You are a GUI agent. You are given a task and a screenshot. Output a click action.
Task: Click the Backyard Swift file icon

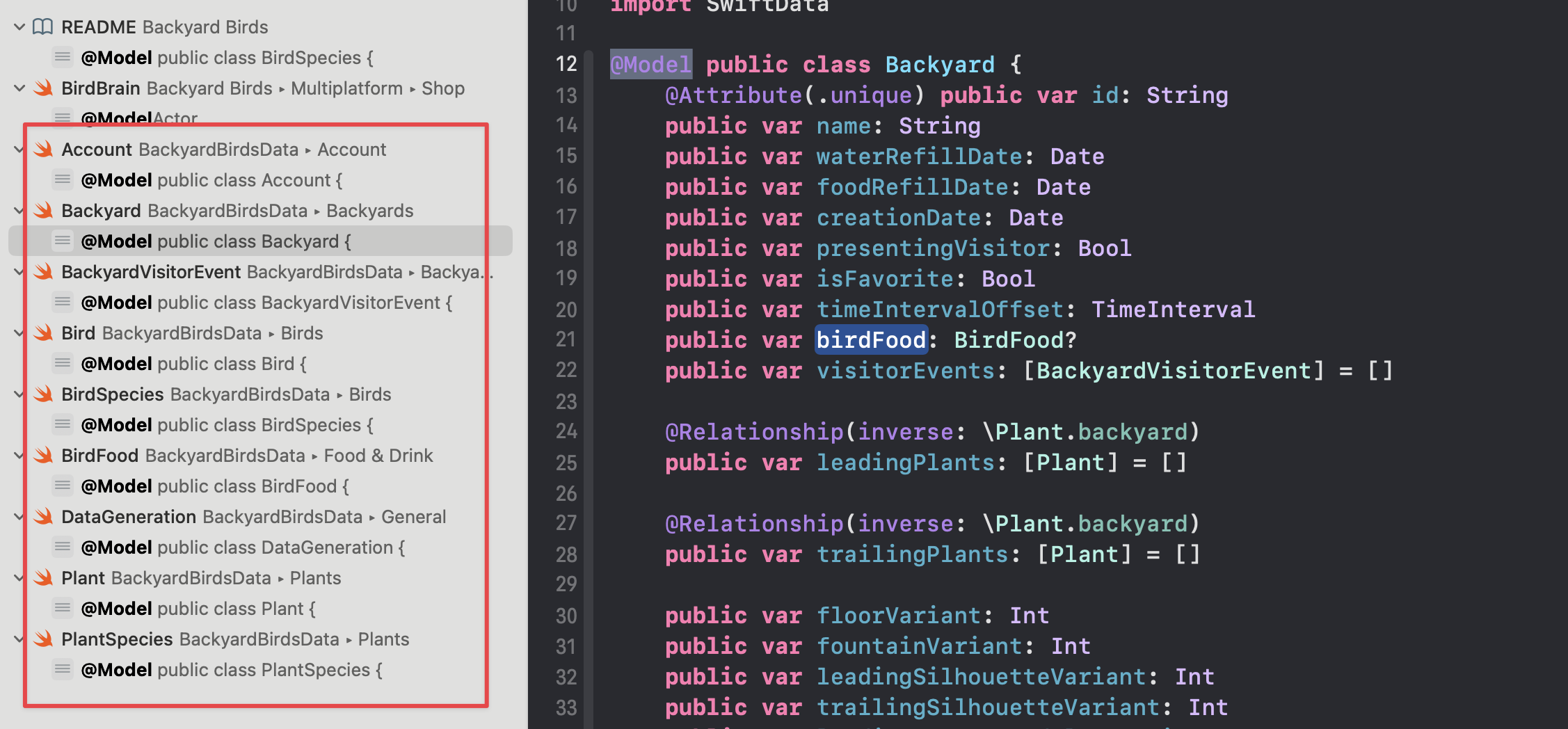(x=43, y=211)
